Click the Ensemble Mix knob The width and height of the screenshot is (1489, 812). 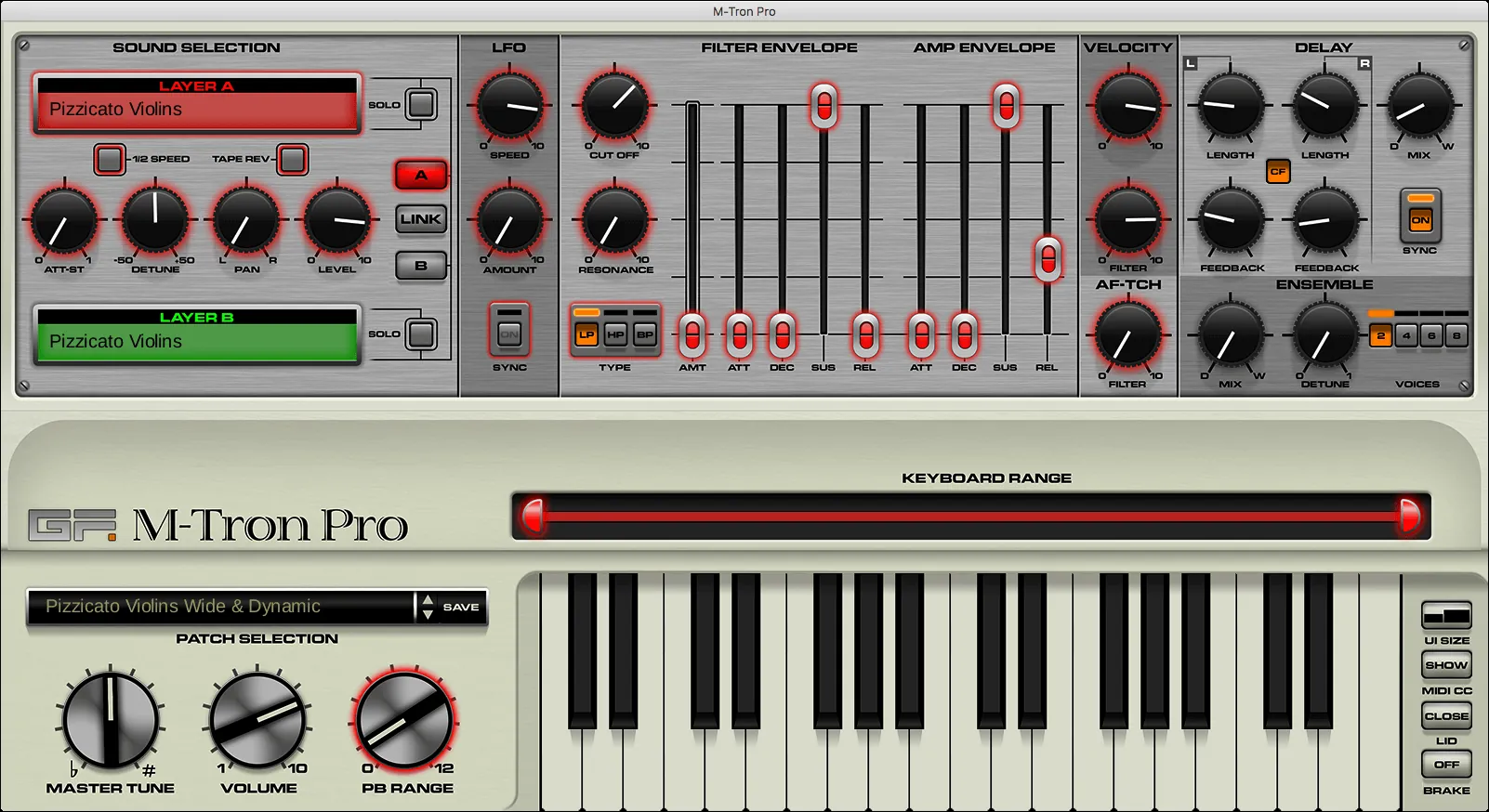pos(1230,336)
